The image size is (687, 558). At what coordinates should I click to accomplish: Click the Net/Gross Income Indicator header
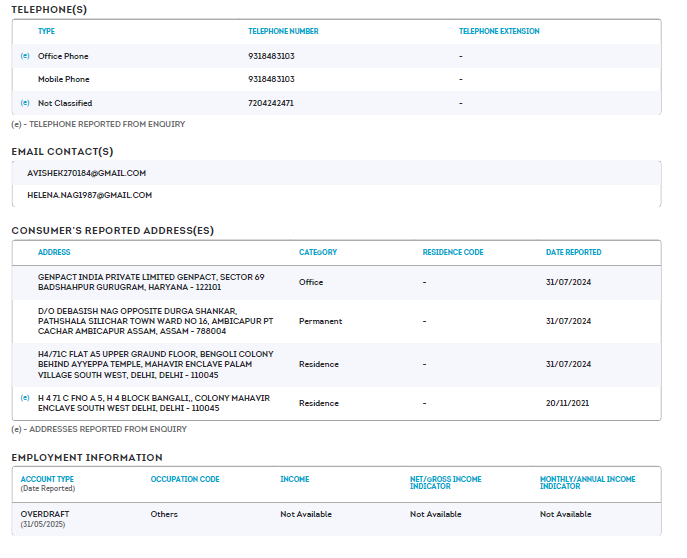point(445,482)
